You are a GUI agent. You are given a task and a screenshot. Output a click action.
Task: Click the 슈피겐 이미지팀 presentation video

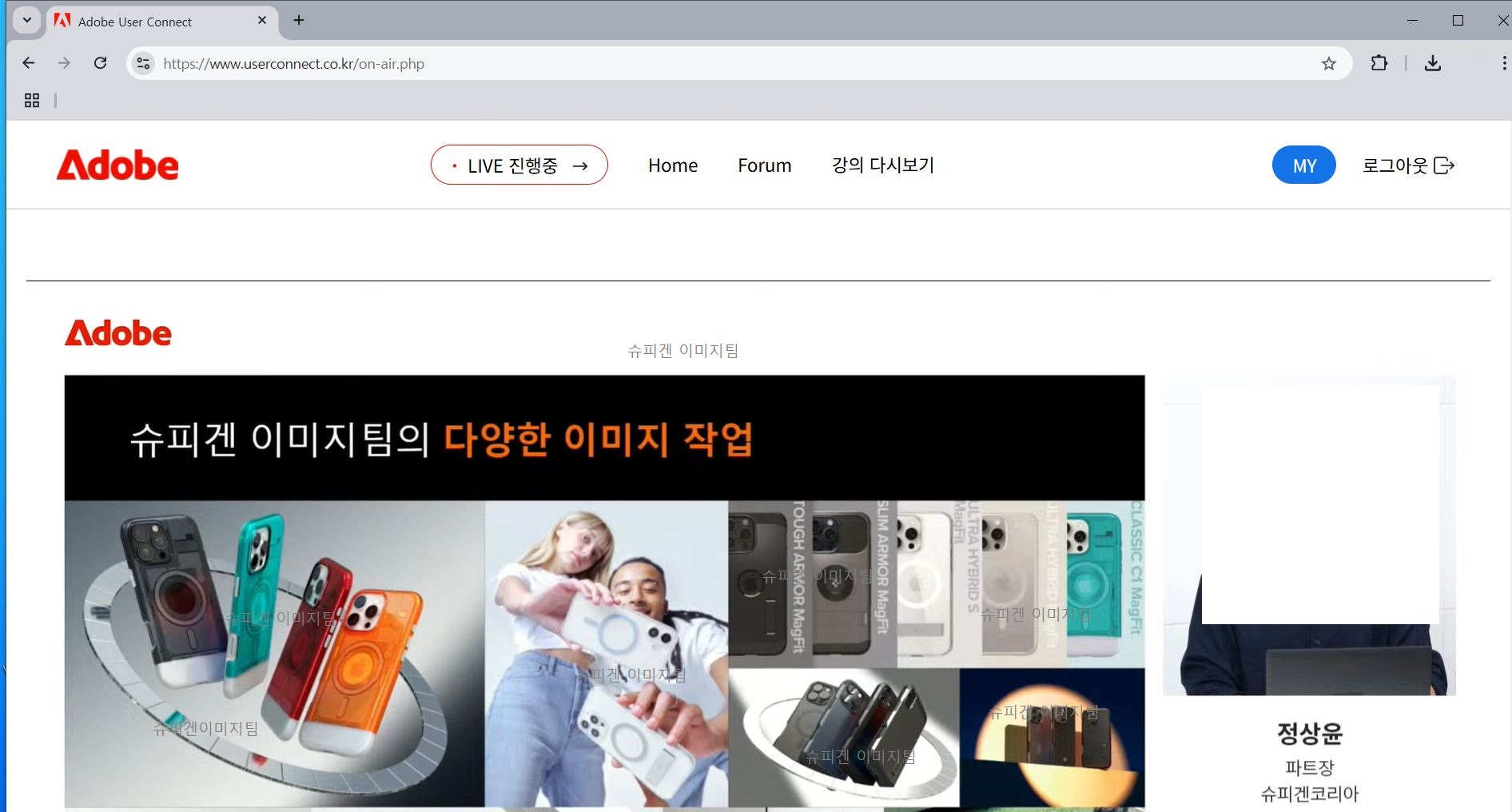tap(604, 591)
